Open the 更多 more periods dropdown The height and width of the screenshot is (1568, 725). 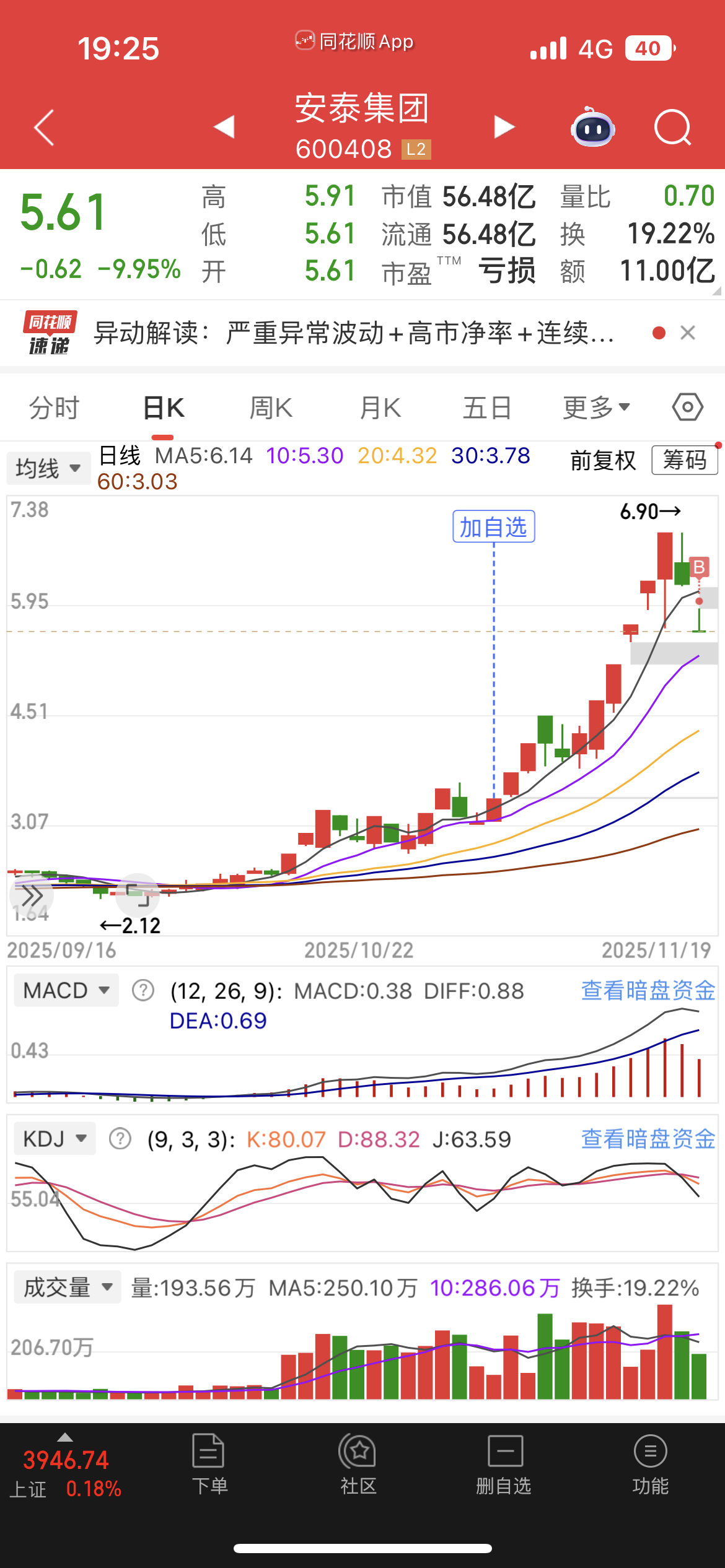pos(596,408)
